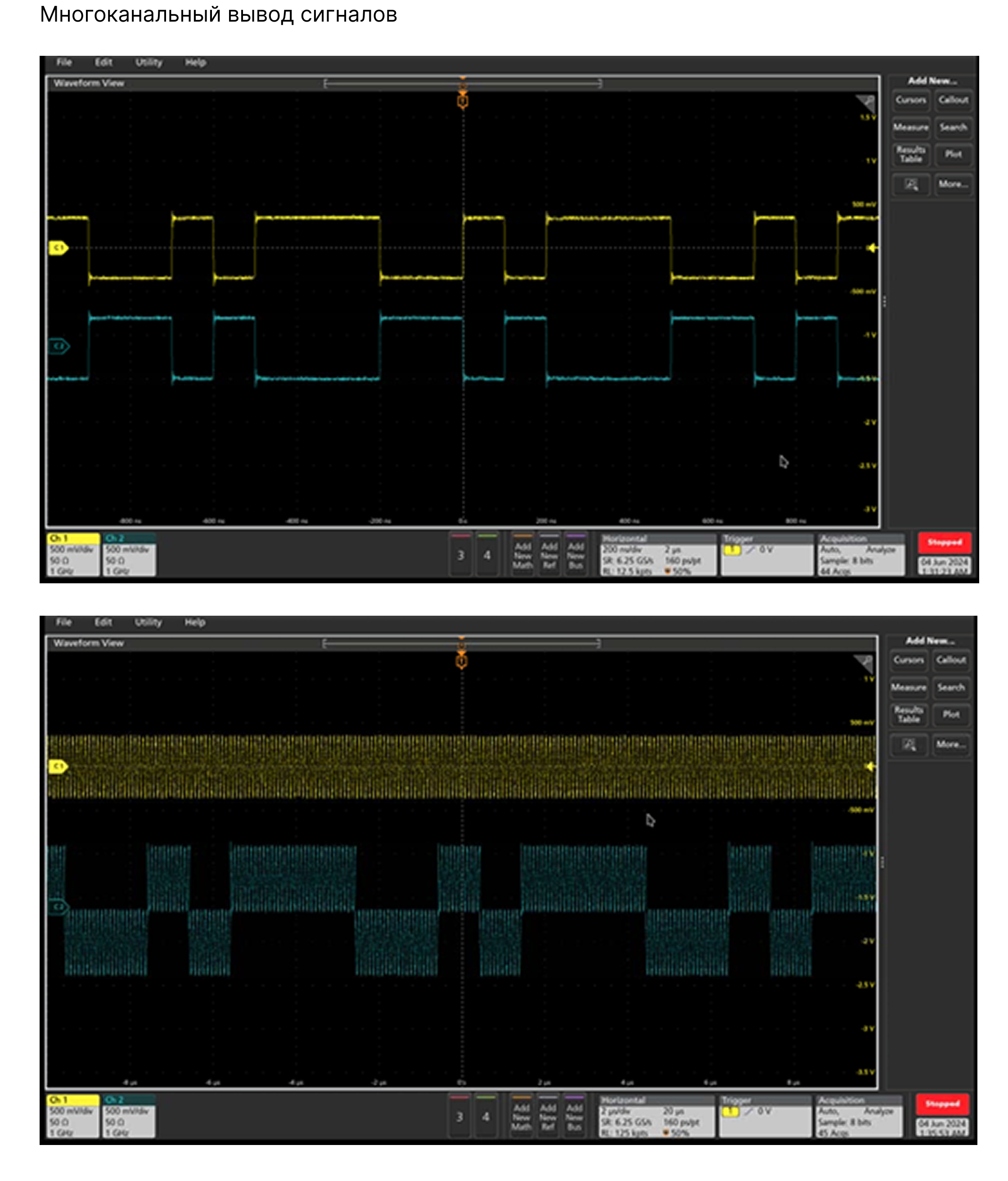This screenshot has height=1181, width=1008.
Task: Open Results Table in second oscilloscope screenshot
Action: [908, 715]
